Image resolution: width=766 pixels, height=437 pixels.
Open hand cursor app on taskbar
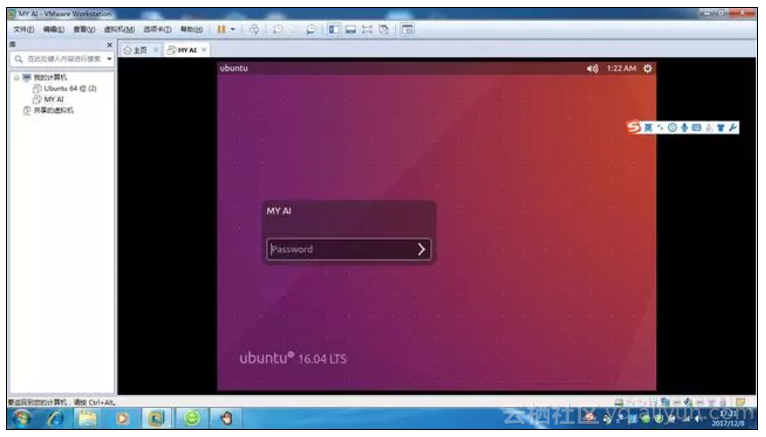pos(226,418)
